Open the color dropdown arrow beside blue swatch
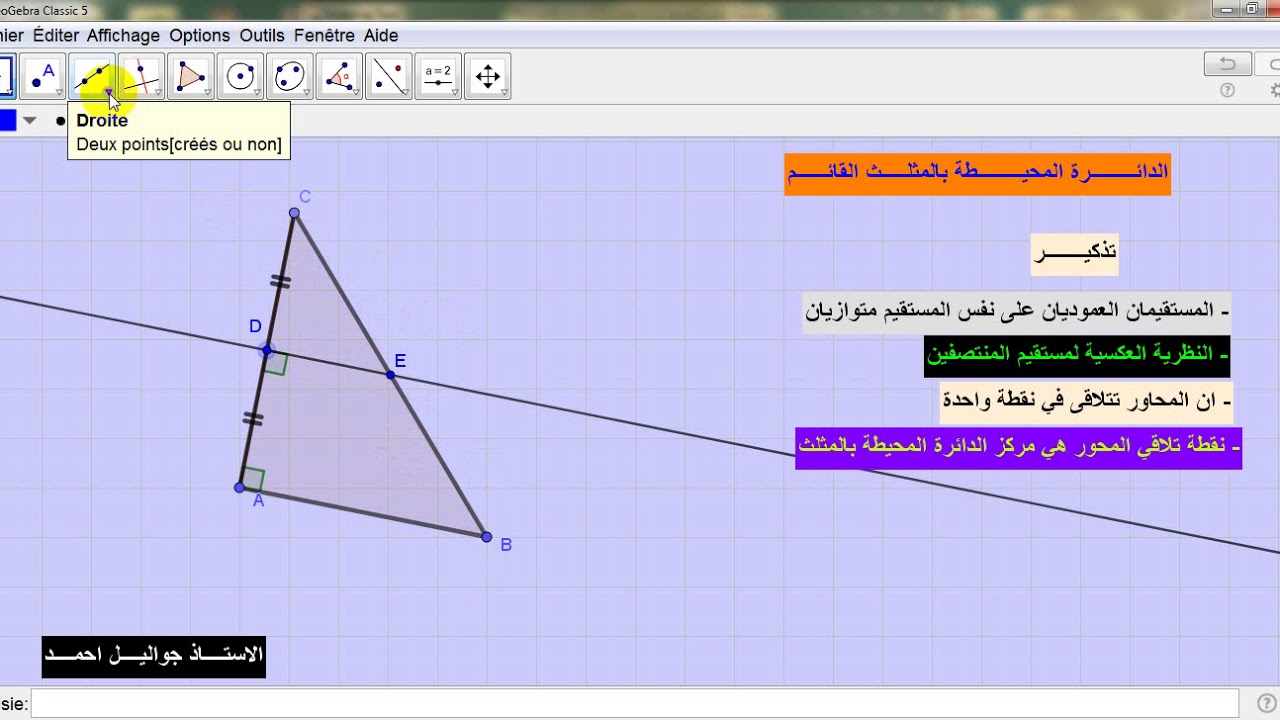The height and width of the screenshot is (720, 1280). point(30,121)
